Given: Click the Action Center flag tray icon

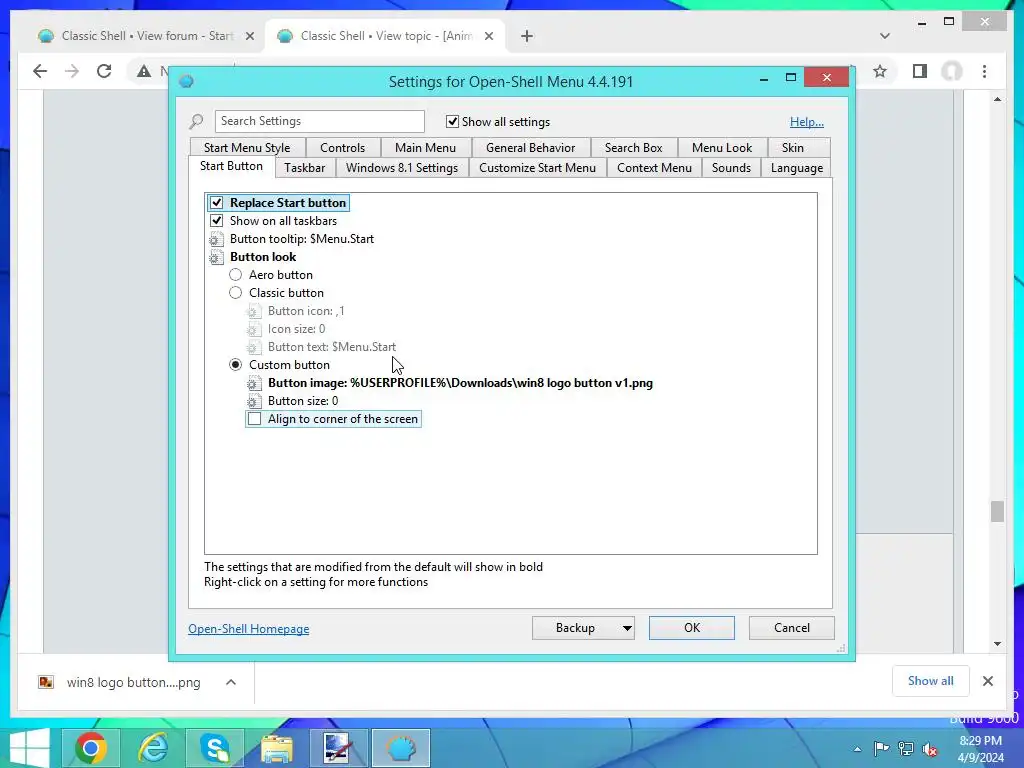Looking at the screenshot, I should 881,748.
